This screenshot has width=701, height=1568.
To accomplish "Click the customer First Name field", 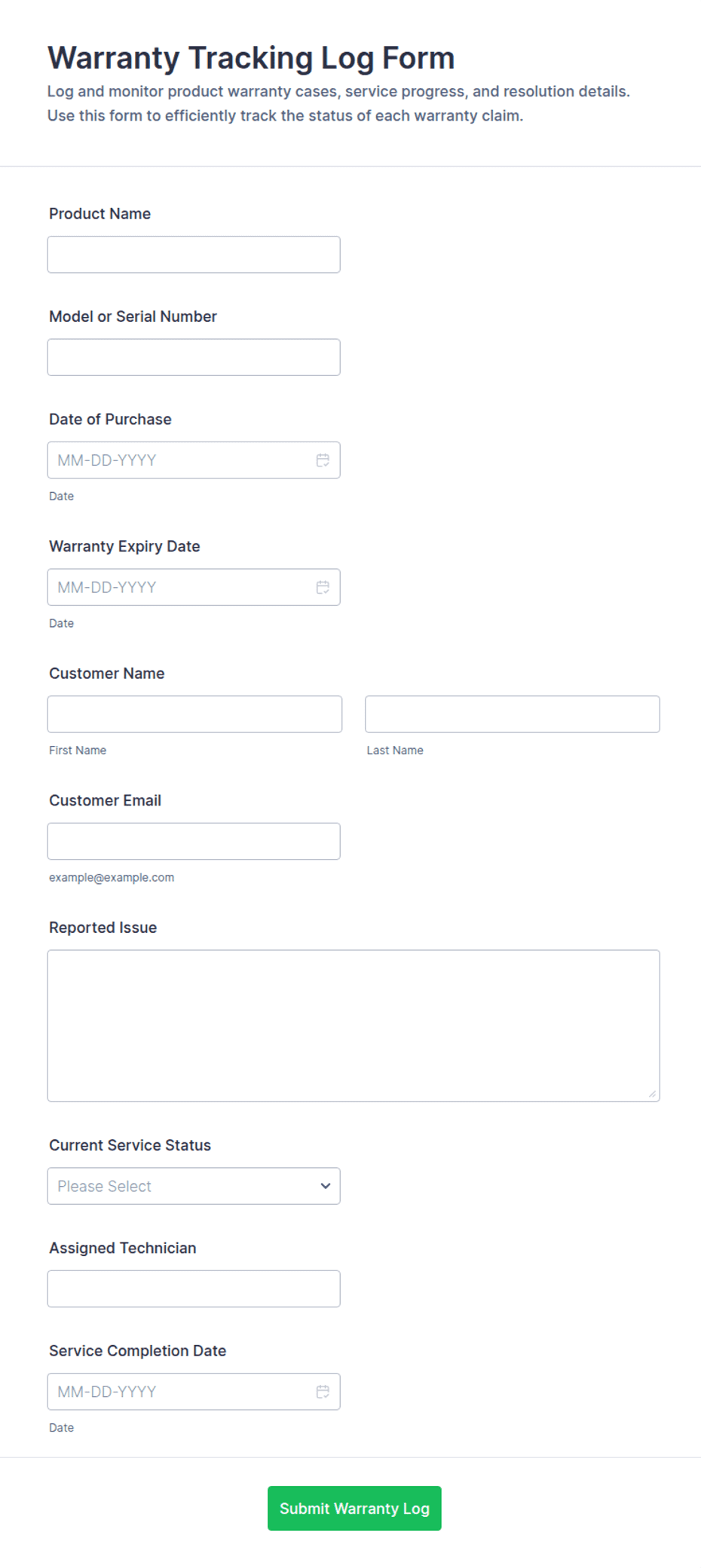I will [194, 714].
